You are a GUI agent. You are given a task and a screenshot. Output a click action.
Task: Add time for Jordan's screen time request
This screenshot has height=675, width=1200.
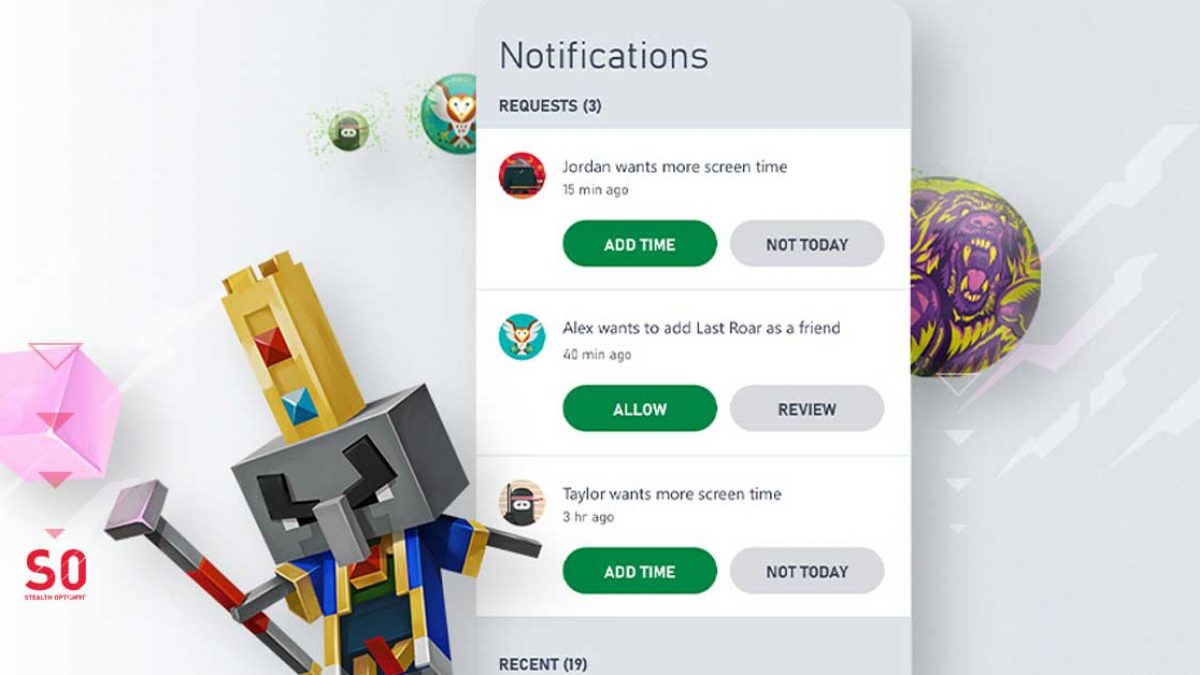(x=640, y=244)
